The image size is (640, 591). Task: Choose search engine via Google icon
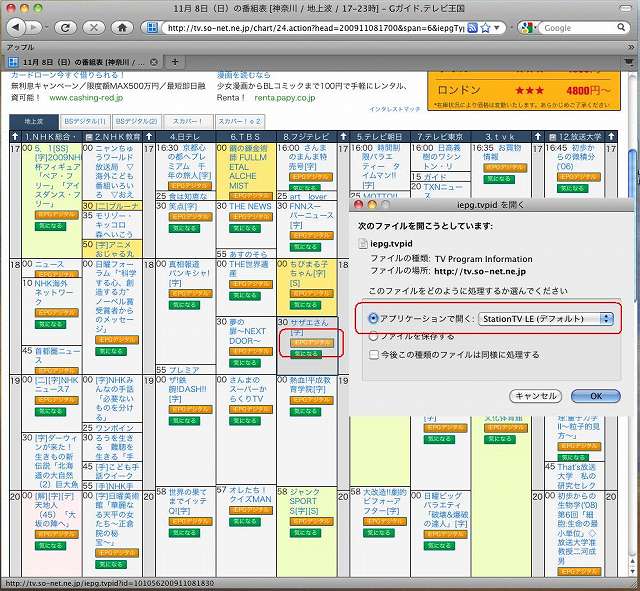pos(528,28)
